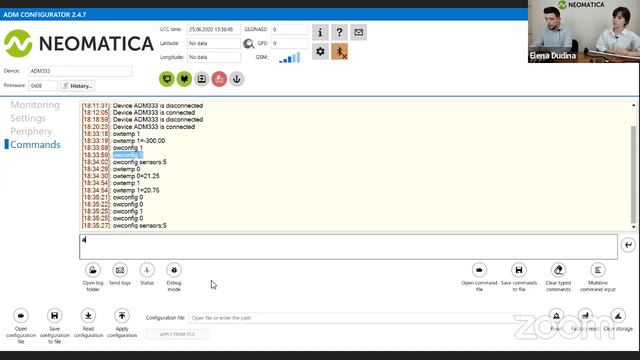The height and width of the screenshot is (360, 640).
Task: Click the Apply From File button
Action: click(x=177, y=334)
